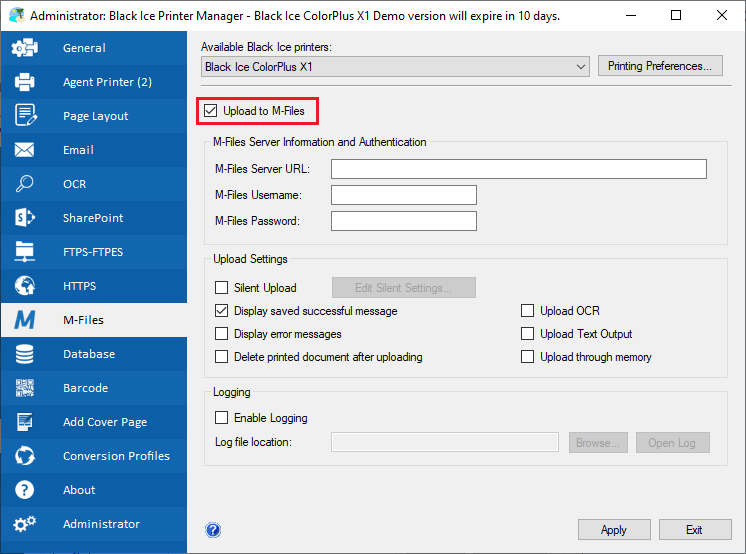
Task: Expand the Available Black Ice printers dropdown
Action: pos(394,67)
